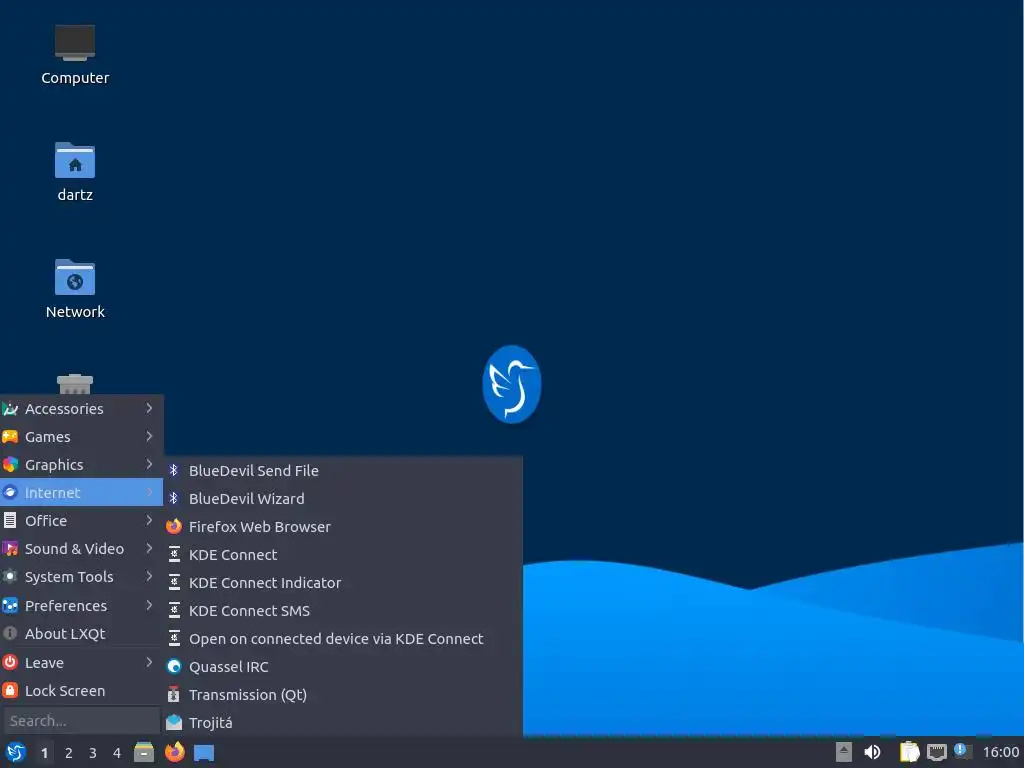Click the update notifier tray icon
Image resolution: width=1024 pixels, height=768 pixels.
click(962, 751)
